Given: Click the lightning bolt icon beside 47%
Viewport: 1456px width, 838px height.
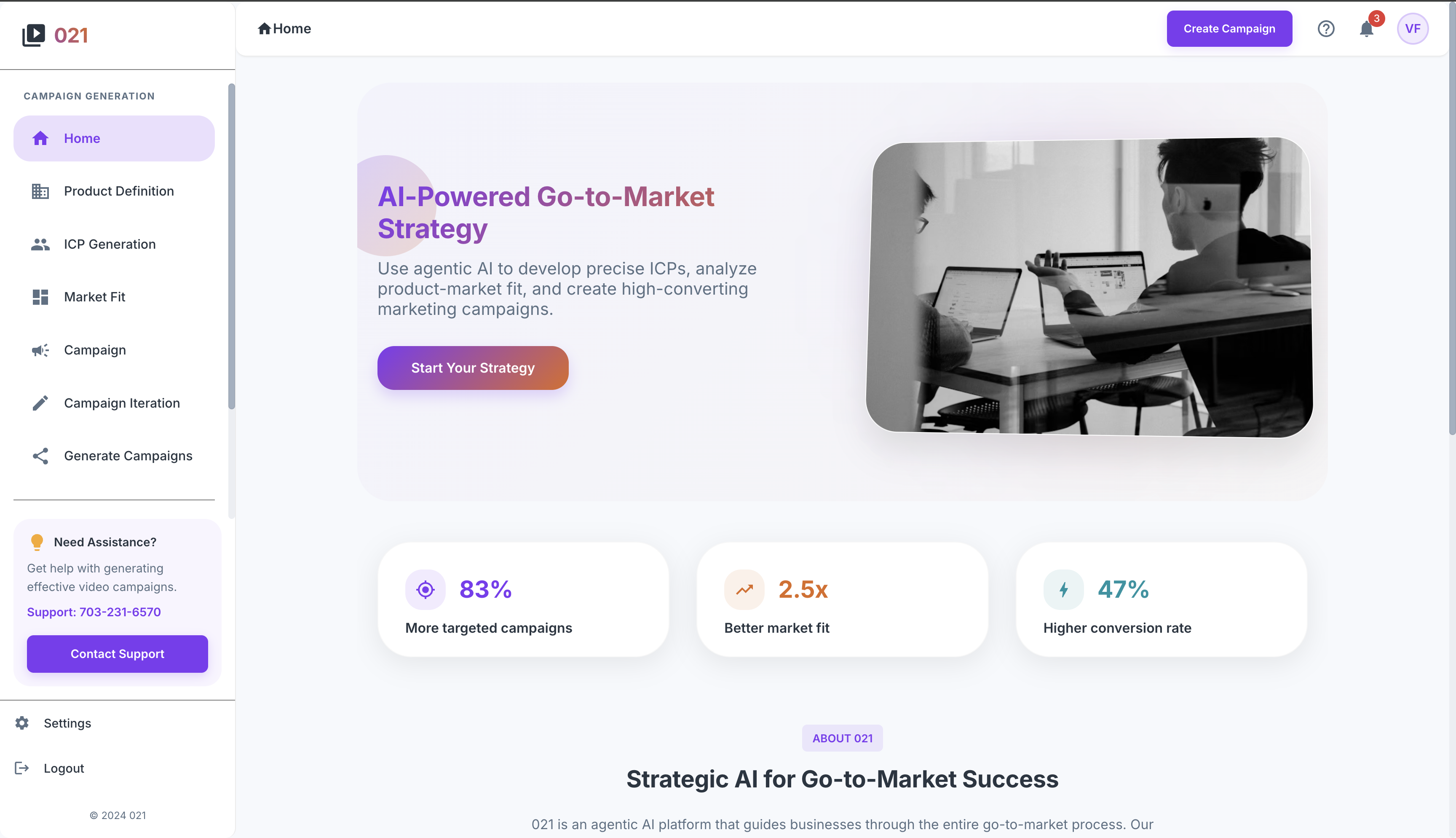Looking at the screenshot, I should [x=1063, y=589].
